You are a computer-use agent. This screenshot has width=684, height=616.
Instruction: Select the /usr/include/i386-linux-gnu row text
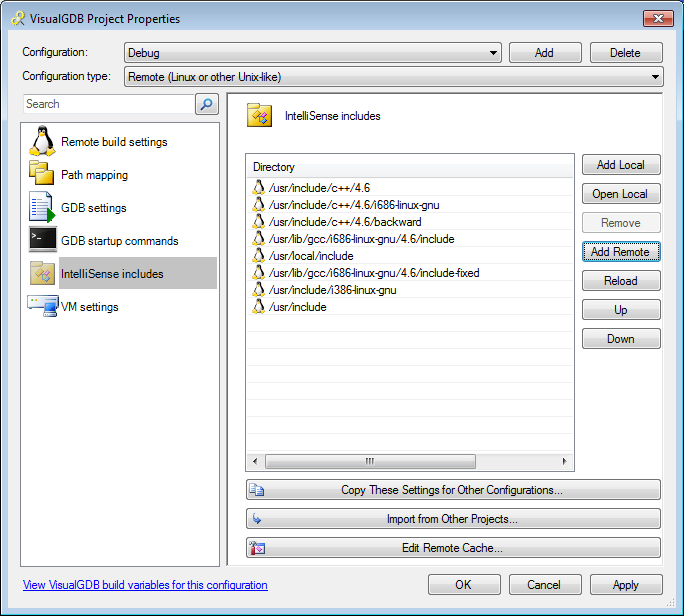pyautogui.click(x=332, y=290)
